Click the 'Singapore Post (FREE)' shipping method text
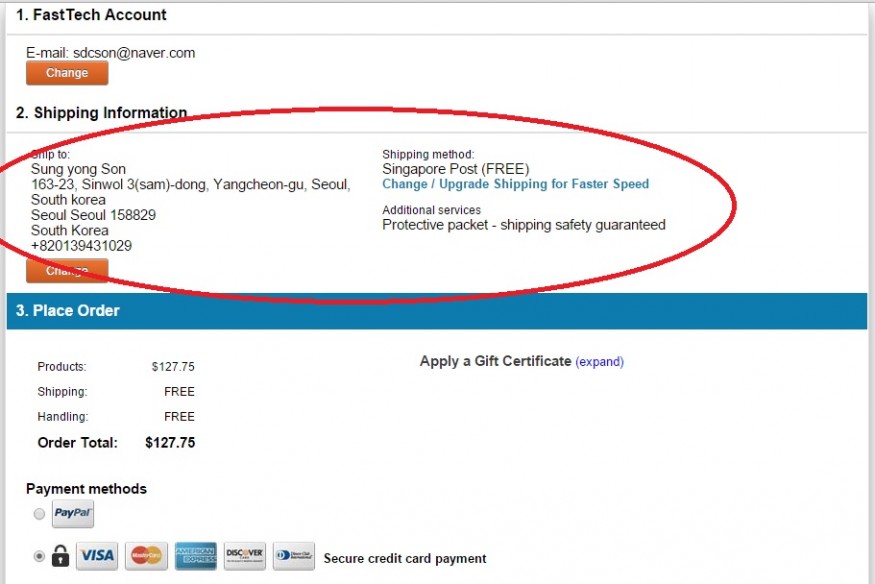Image resolution: width=875 pixels, height=584 pixels. click(x=455, y=169)
